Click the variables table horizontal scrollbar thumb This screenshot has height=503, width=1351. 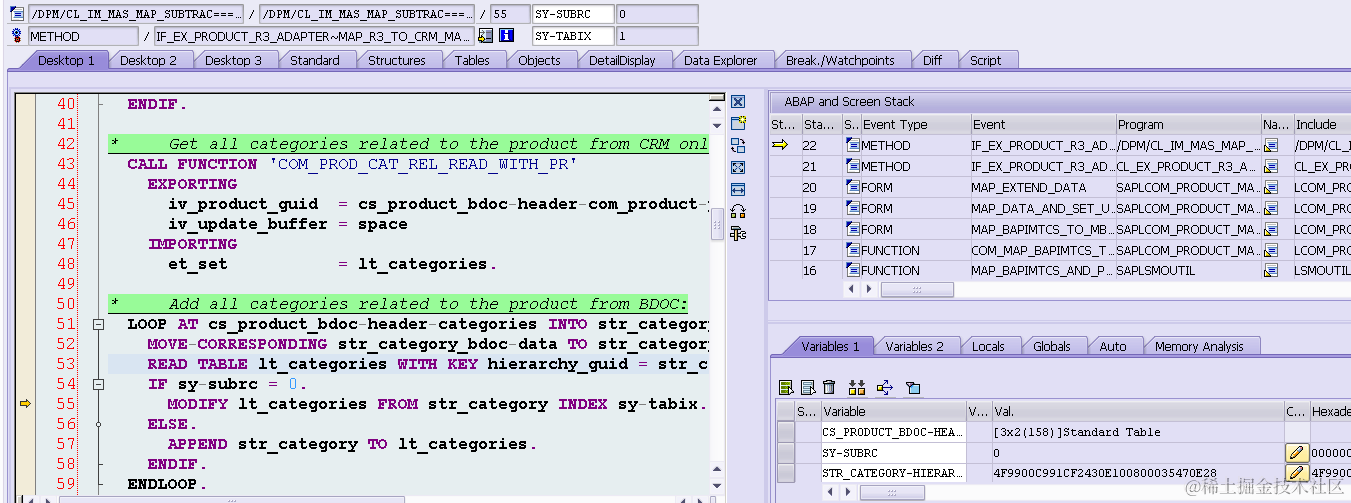[x=892, y=493]
